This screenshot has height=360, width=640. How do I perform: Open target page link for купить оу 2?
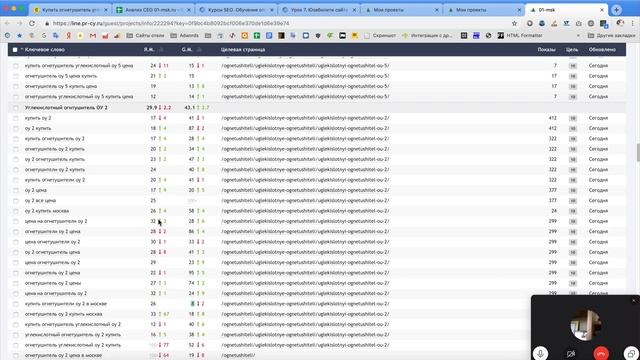(305, 118)
